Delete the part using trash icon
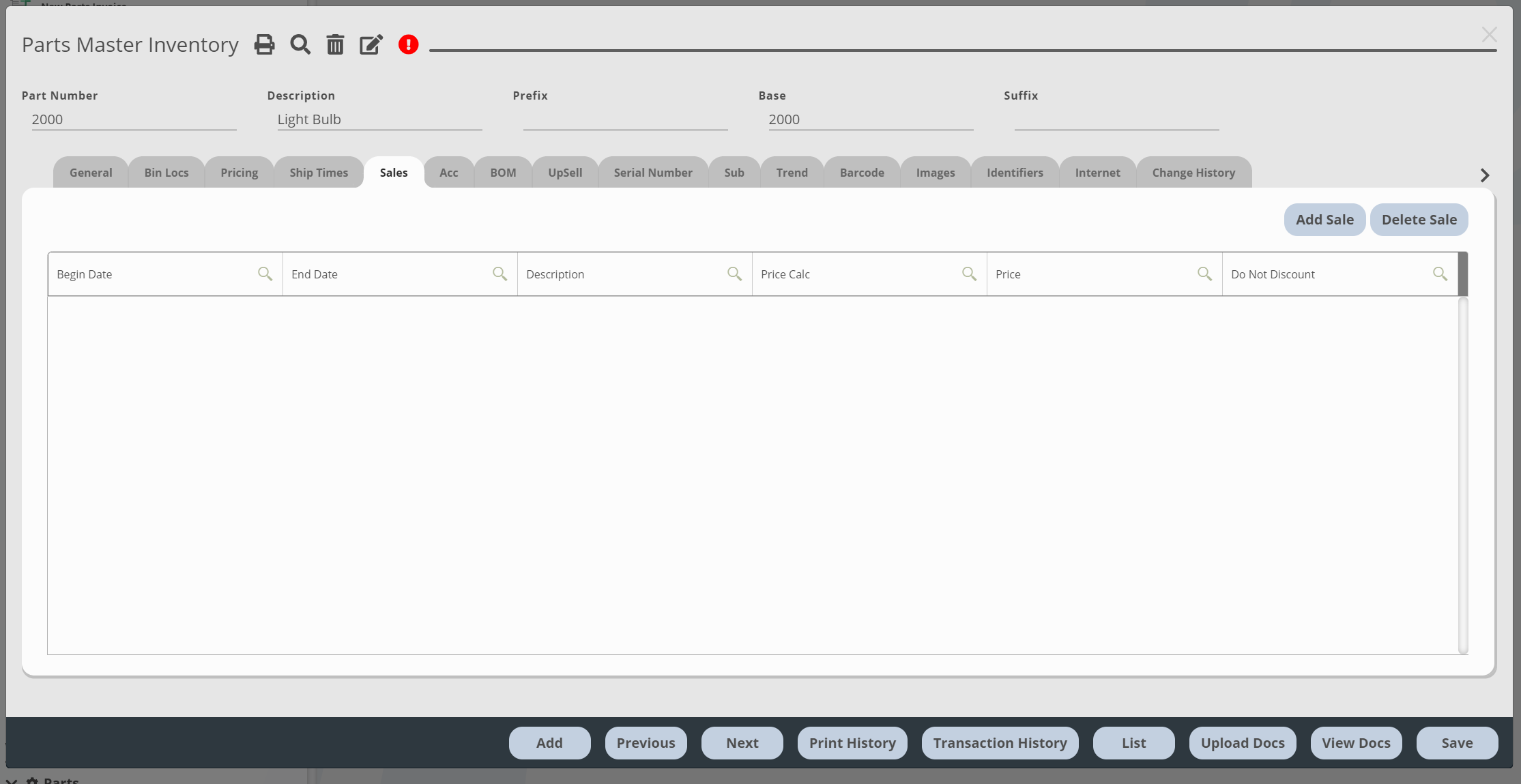The width and height of the screenshot is (1521, 784). [335, 44]
